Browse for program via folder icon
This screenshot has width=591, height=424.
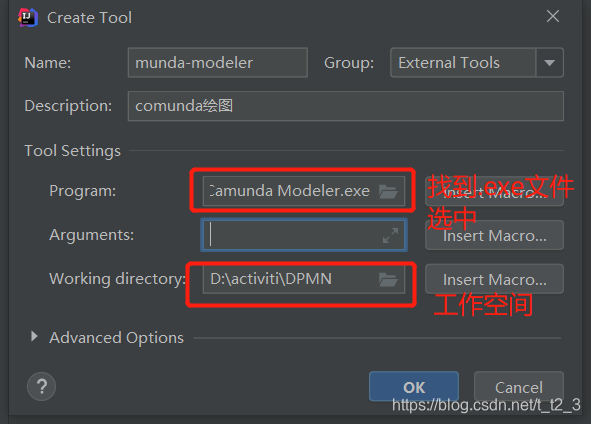[388, 191]
